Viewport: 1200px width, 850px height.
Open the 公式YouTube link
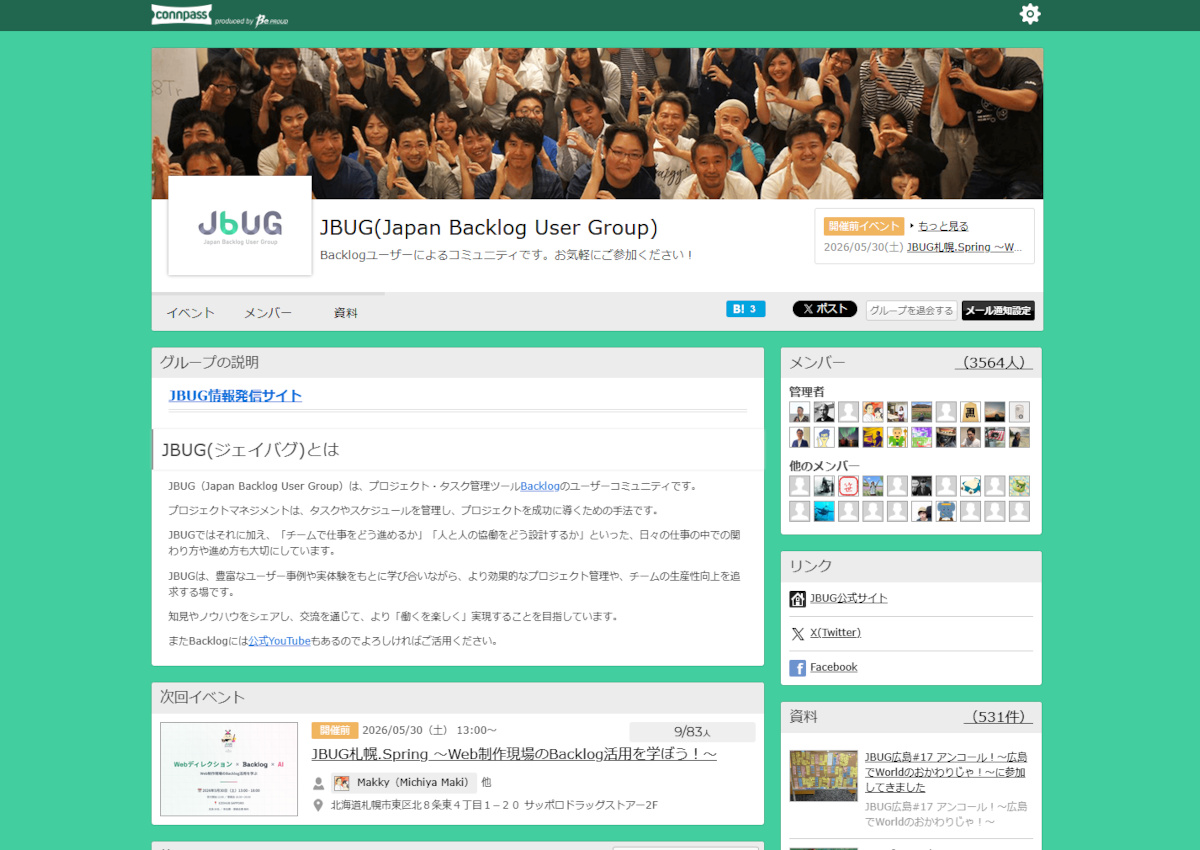[279, 640]
